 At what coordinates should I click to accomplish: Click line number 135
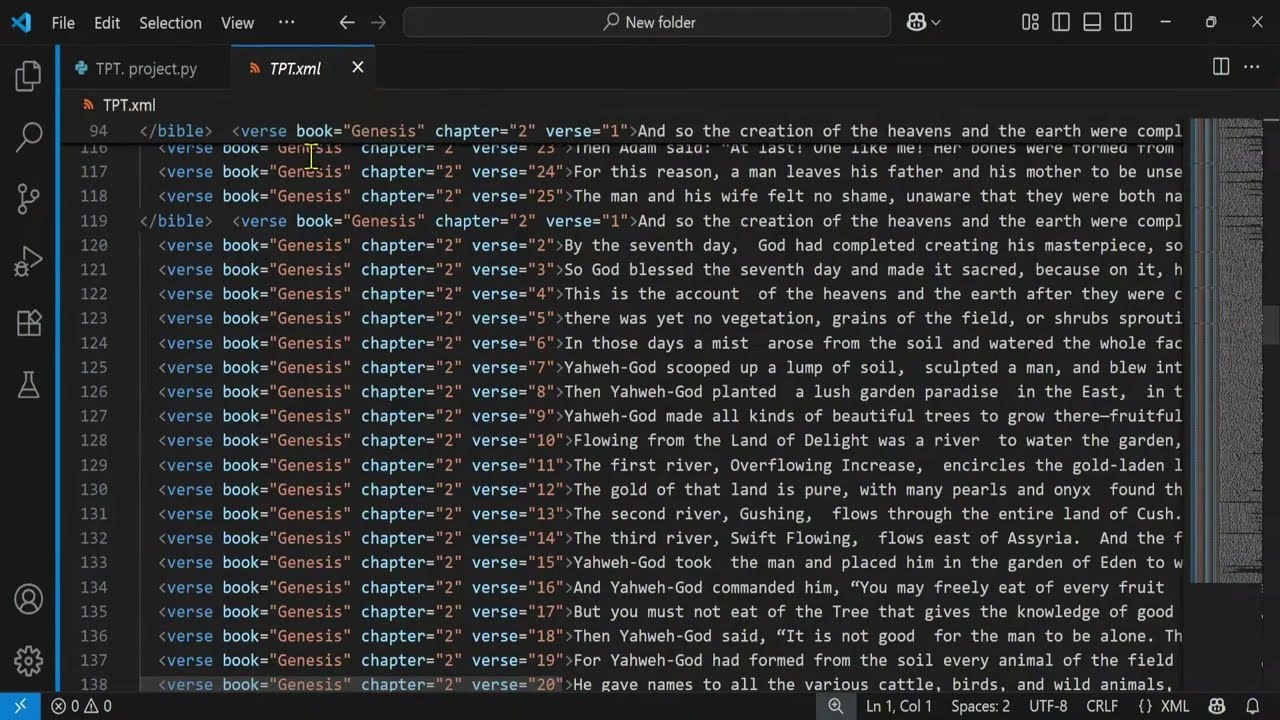93,611
